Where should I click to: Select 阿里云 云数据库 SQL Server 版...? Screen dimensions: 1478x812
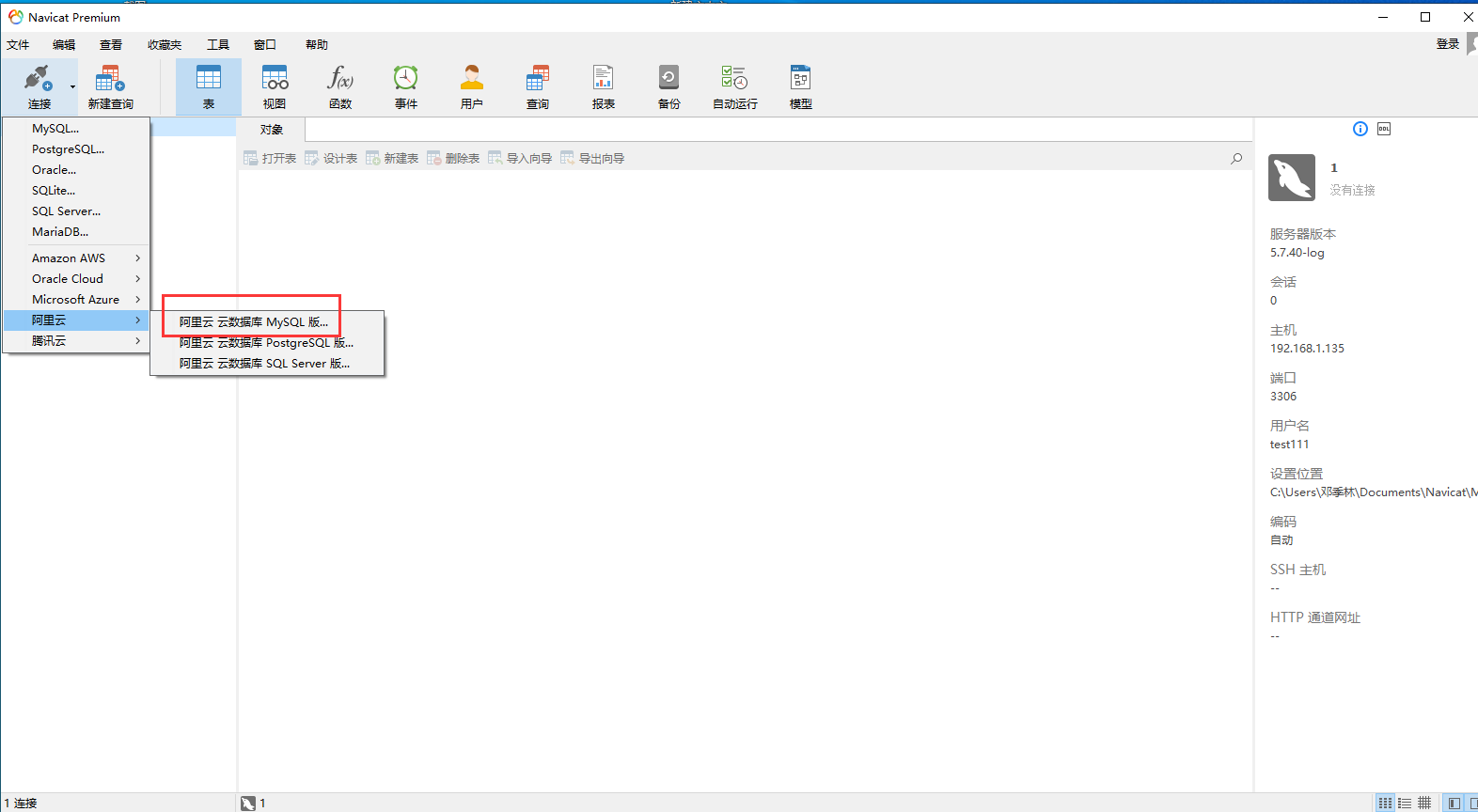(267, 364)
